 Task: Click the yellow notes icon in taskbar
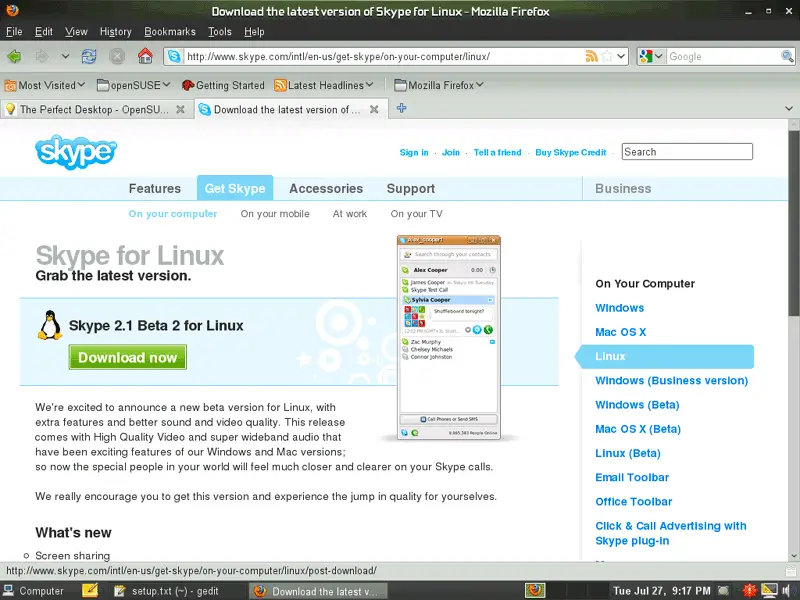tap(90, 591)
